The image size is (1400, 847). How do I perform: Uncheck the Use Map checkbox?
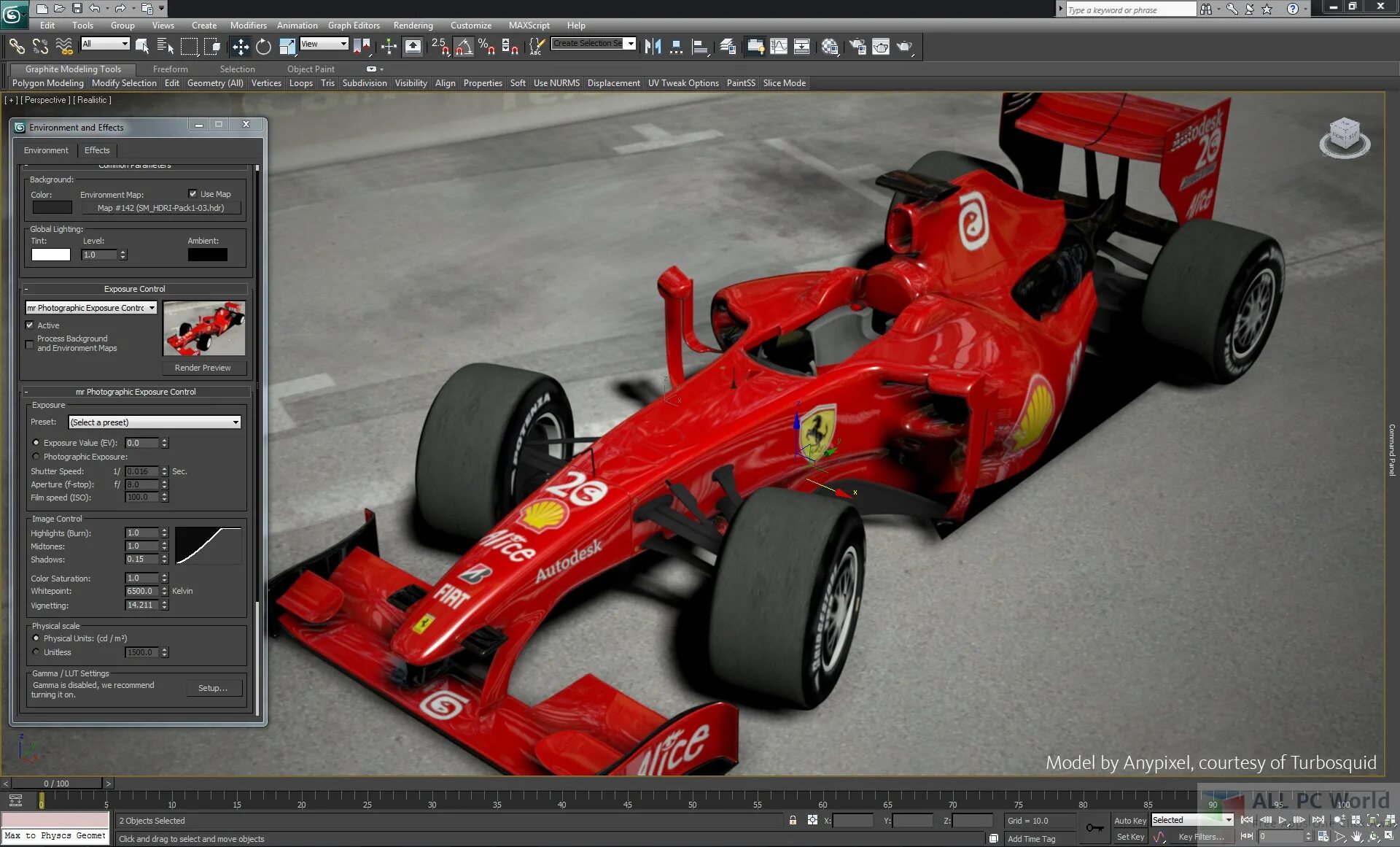(192, 194)
